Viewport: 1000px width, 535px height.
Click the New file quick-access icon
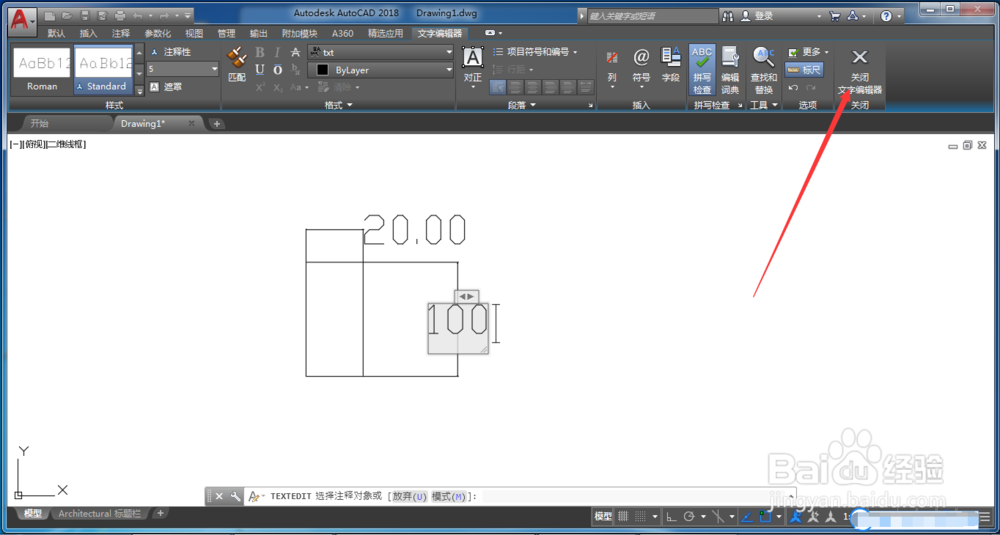pos(50,15)
